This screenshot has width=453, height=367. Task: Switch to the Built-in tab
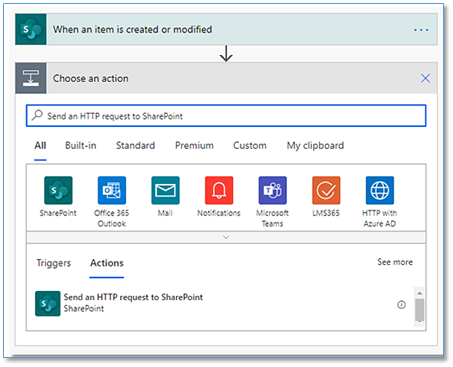pyautogui.click(x=81, y=146)
